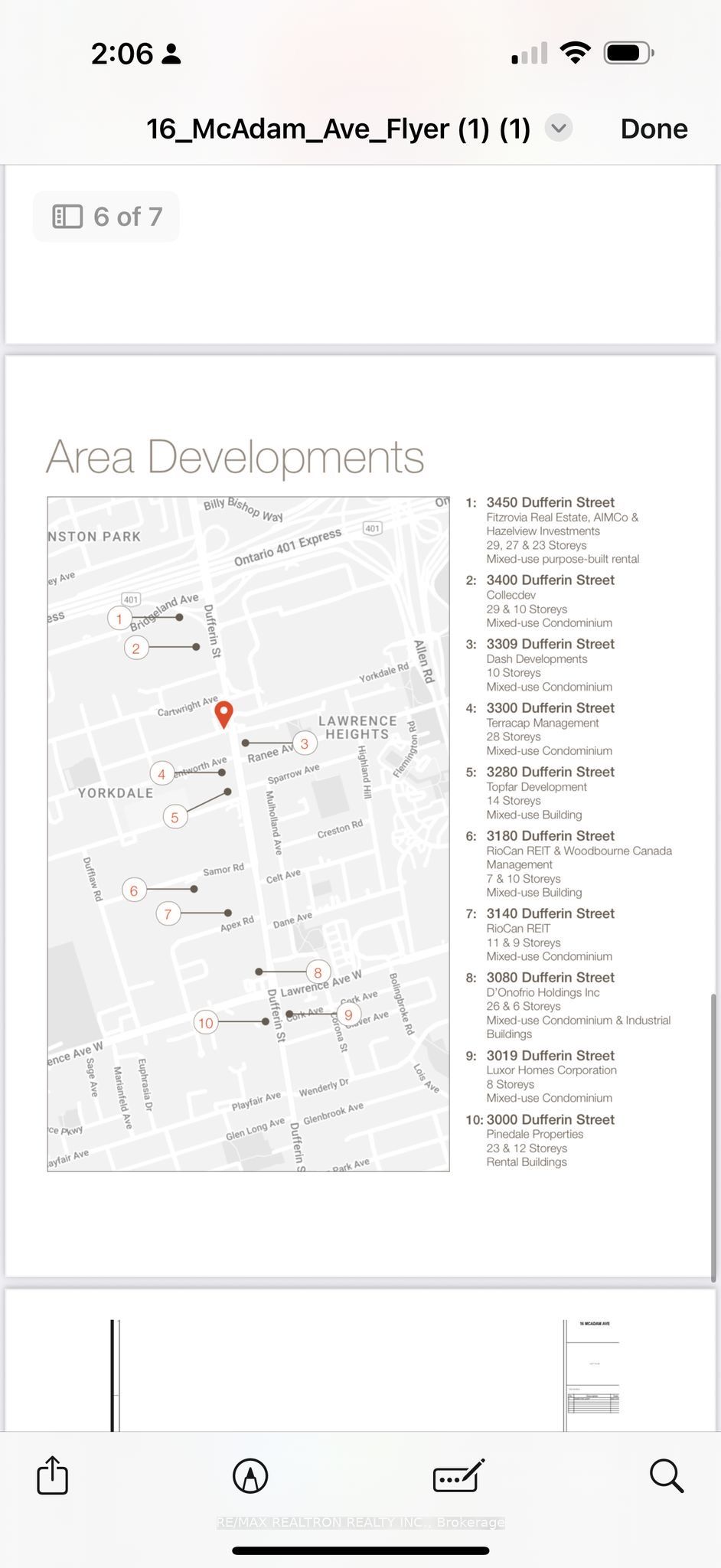The height and width of the screenshot is (1568, 721).
Task: Tap the 401 highway shield near Bridgeland Ave
Action: pyautogui.click(x=131, y=599)
